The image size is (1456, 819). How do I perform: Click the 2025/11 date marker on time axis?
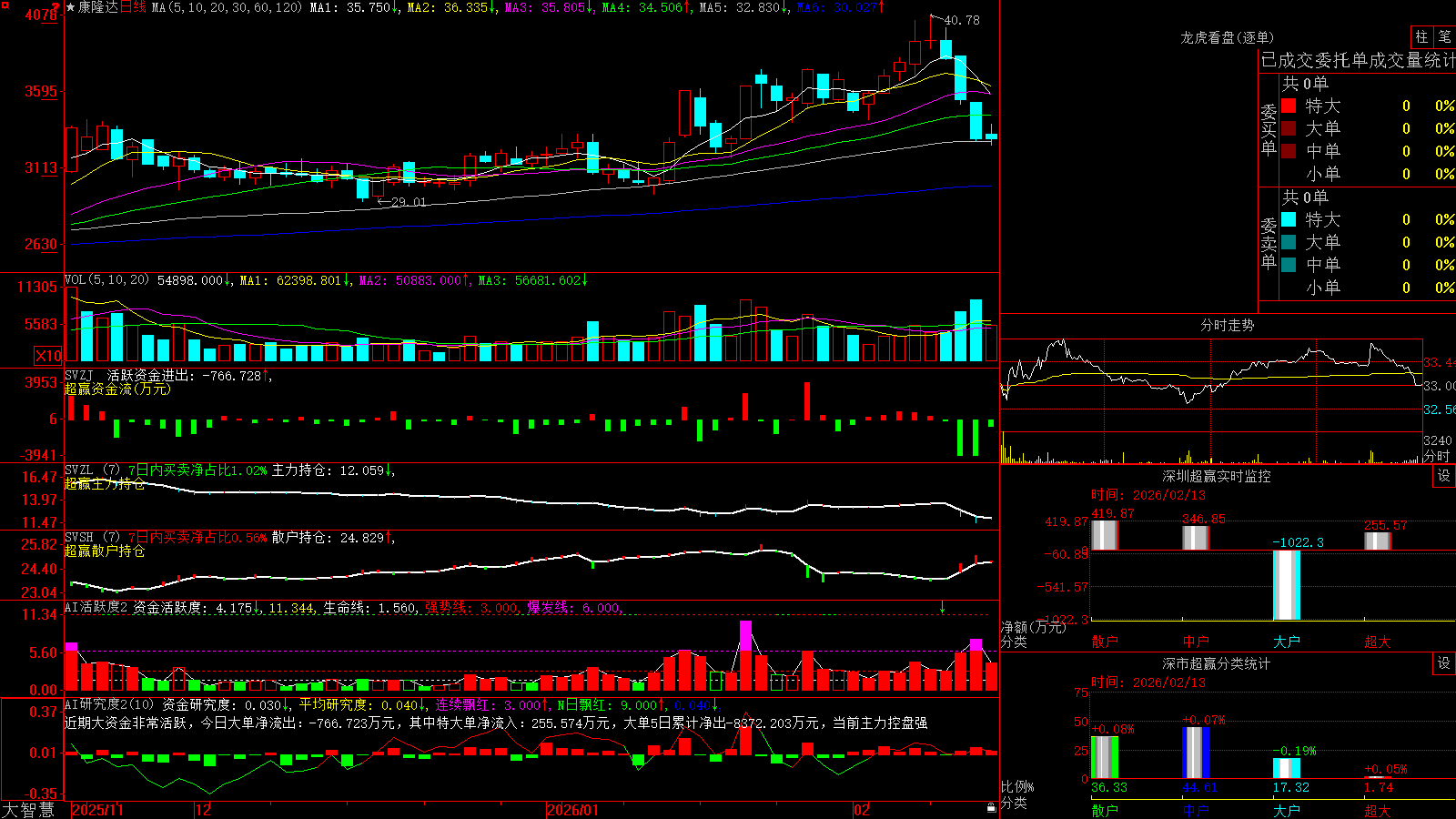click(97, 810)
